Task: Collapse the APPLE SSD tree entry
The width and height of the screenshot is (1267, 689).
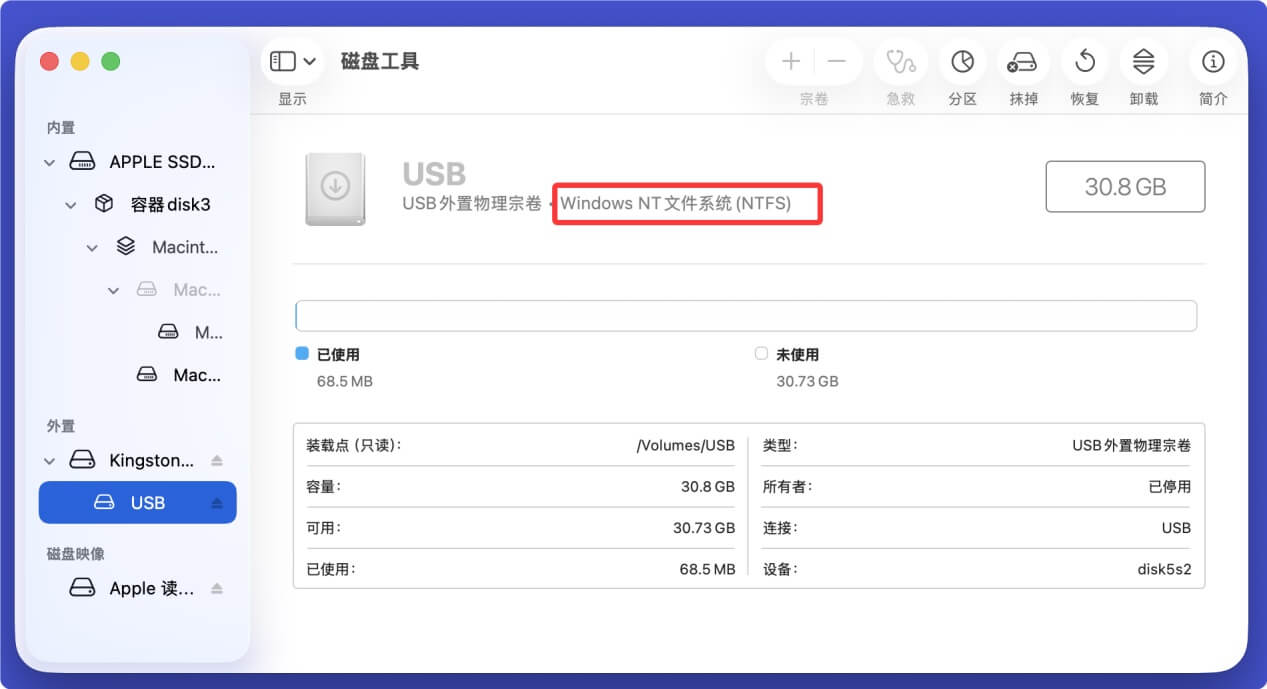Action: 48,161
